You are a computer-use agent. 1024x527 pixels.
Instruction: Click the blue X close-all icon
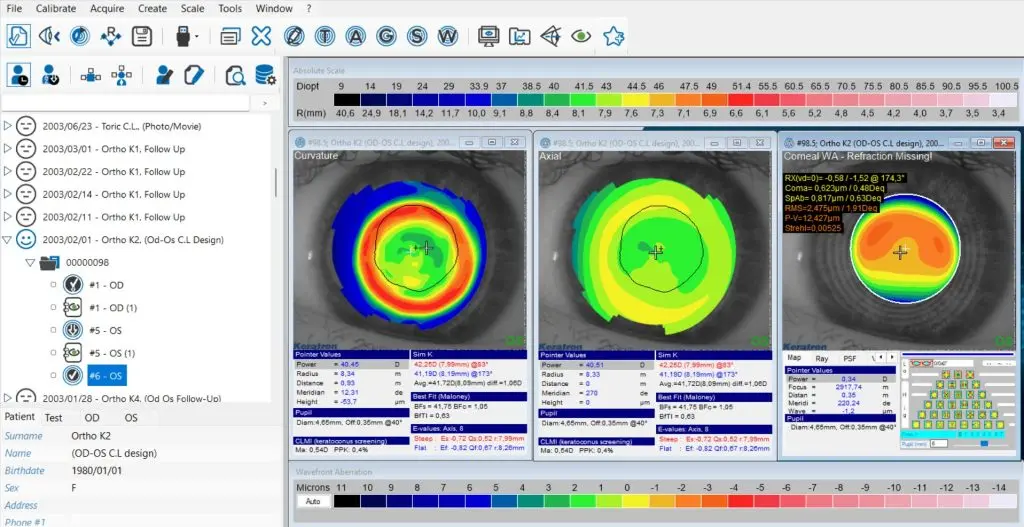point(261,36)
